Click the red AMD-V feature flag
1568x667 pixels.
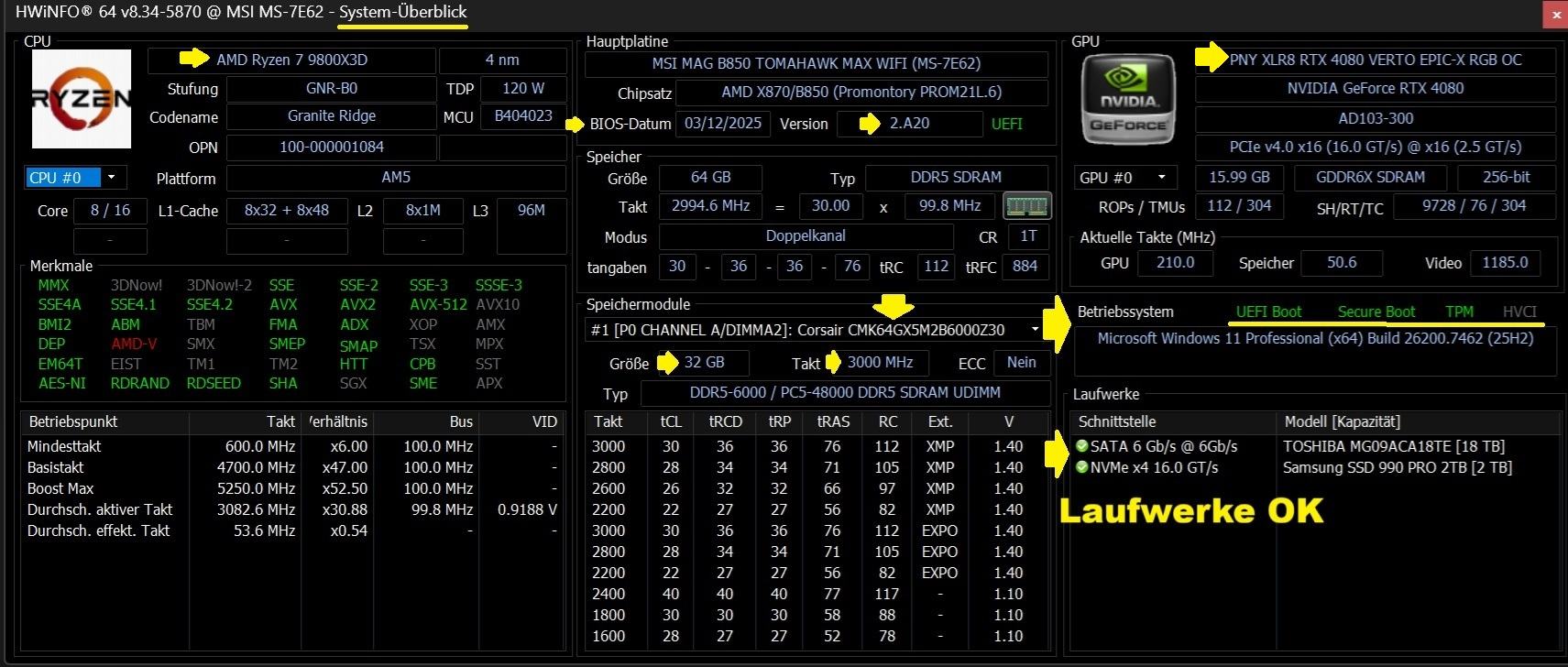point(134,344)
